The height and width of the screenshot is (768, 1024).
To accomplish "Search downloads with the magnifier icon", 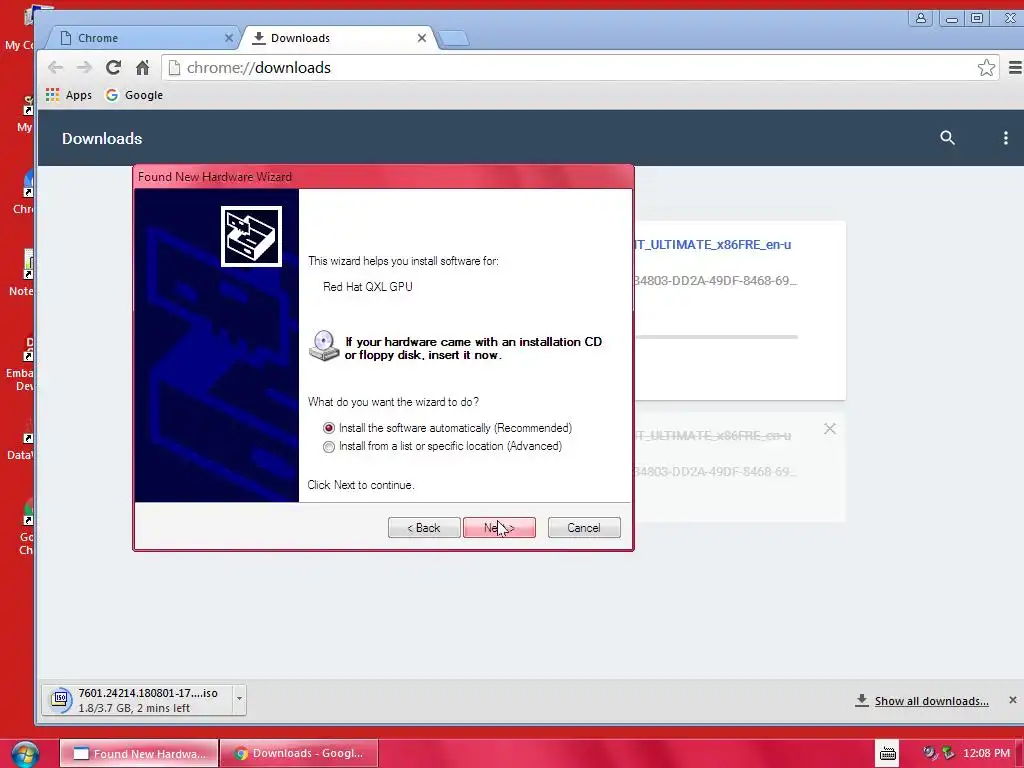I will (x=947, y=138).
